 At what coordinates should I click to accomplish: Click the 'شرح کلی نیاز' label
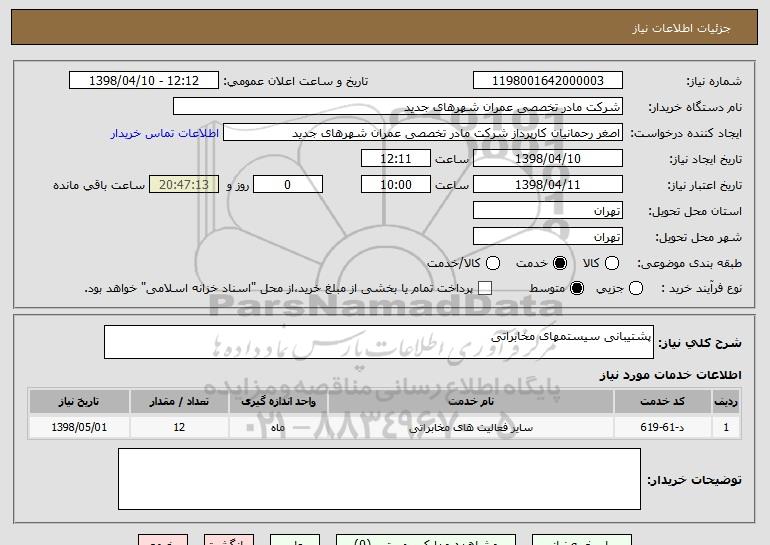coord(700,343)
